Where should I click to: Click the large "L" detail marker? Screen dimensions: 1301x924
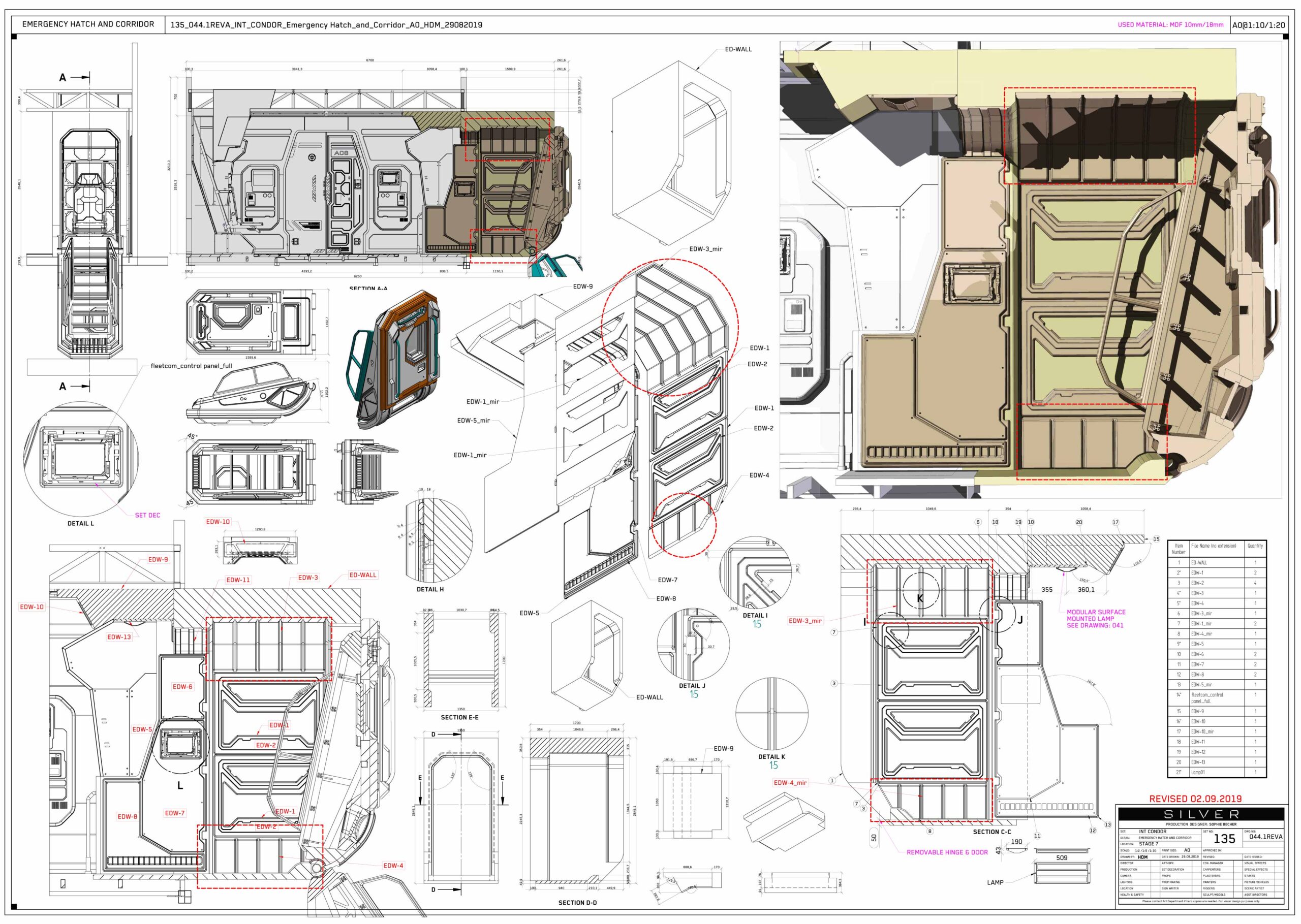click(x=180, y=786)
